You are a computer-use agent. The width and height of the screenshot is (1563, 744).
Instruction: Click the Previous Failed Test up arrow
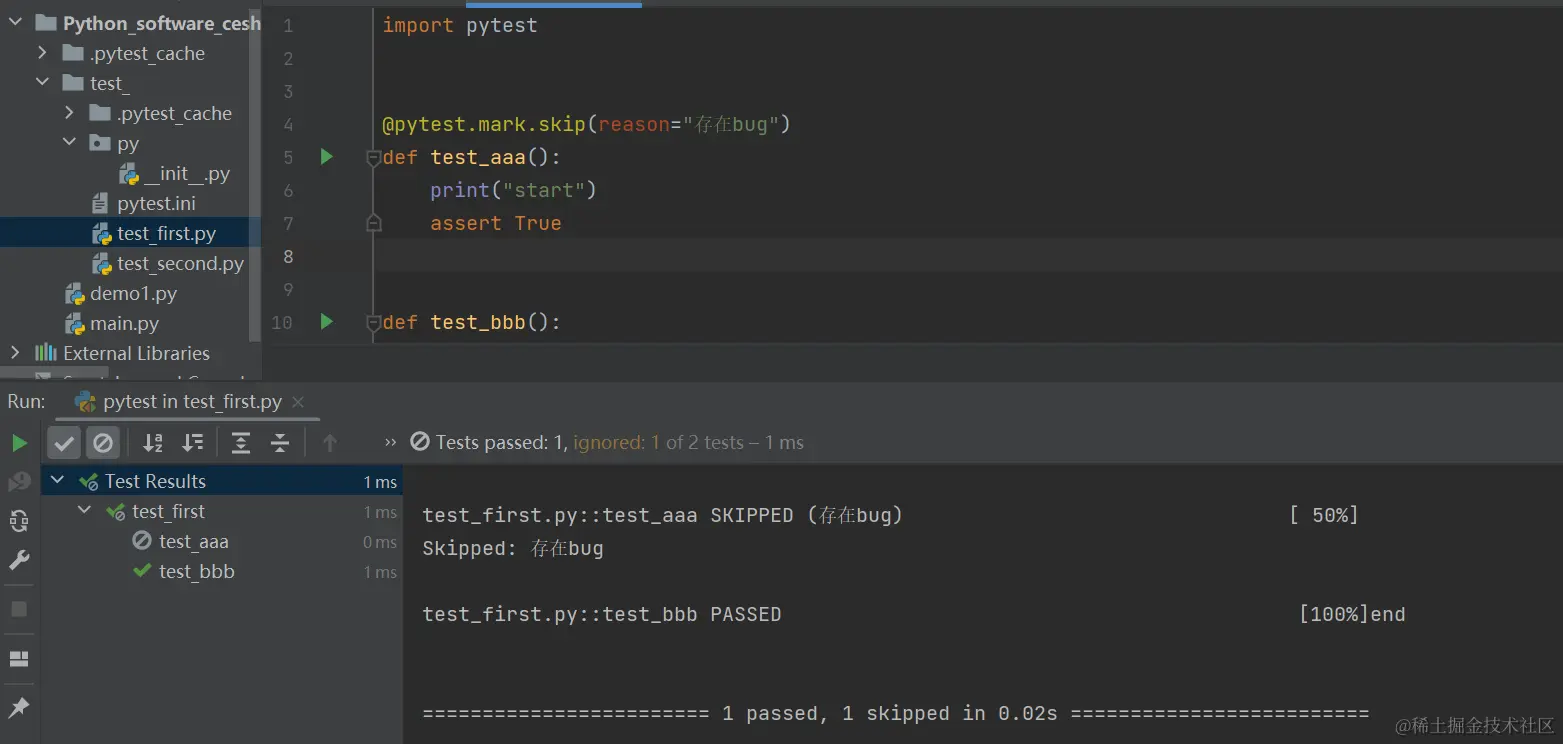330,443
